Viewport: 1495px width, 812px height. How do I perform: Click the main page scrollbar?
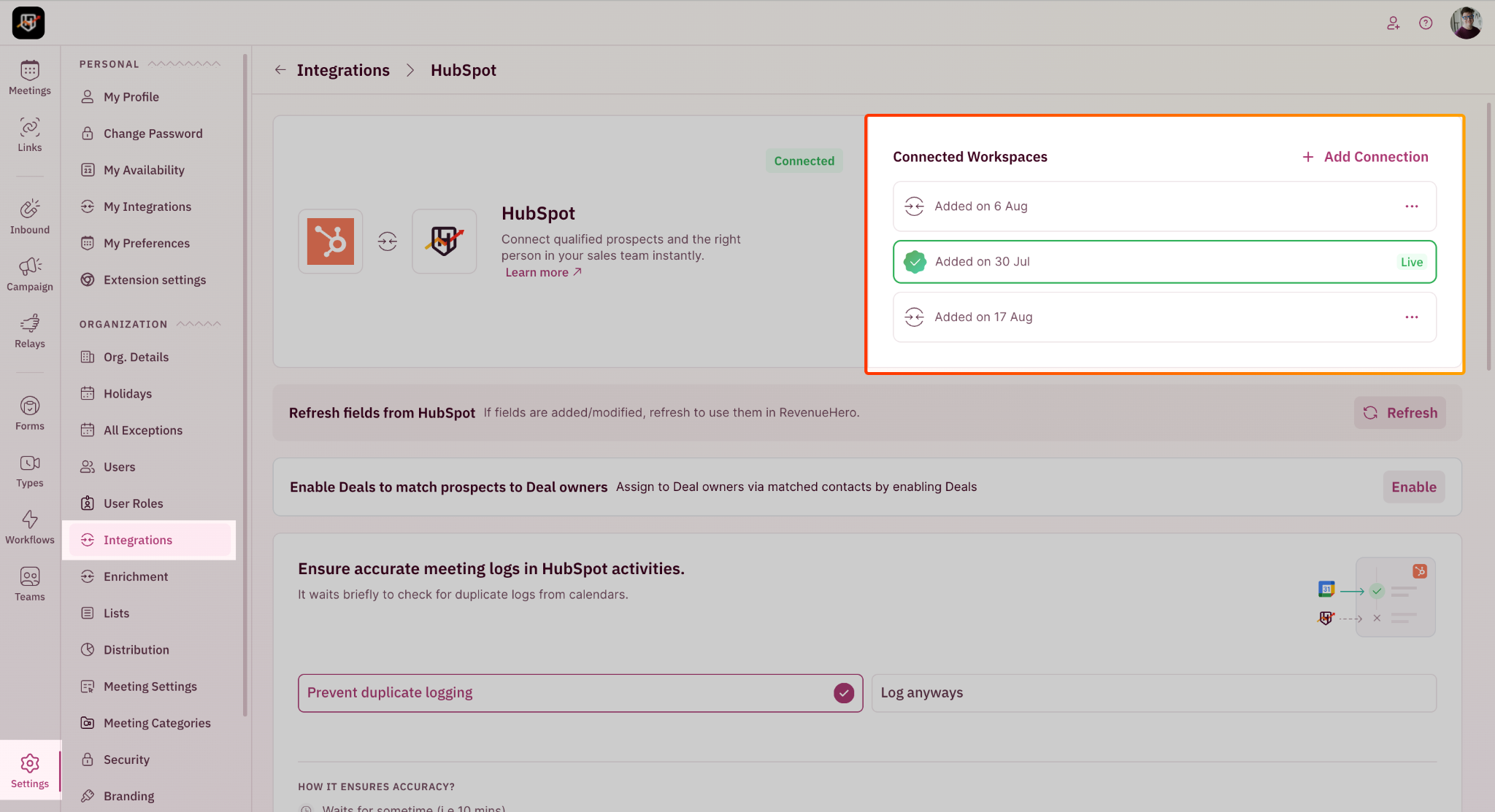[1489, 236]
